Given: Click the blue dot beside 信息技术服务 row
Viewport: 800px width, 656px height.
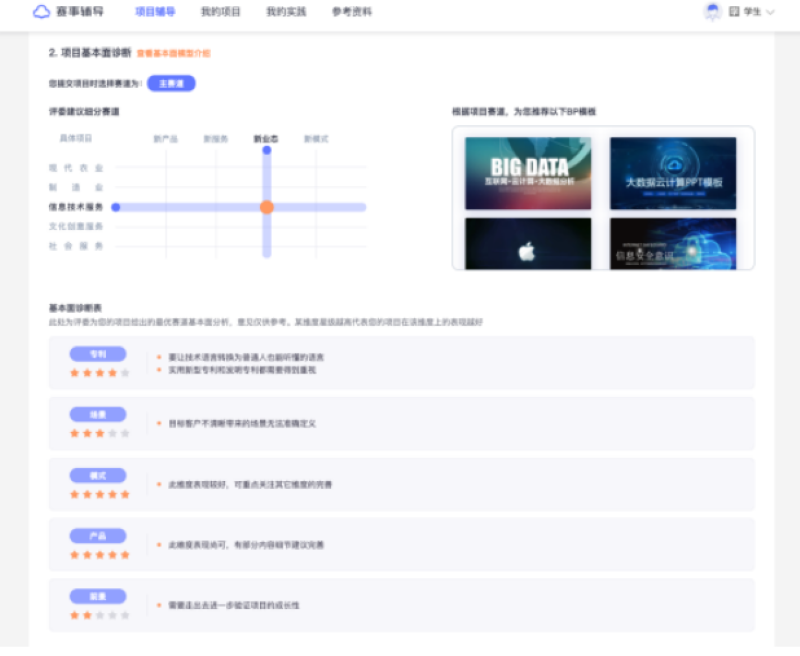Looking at the screenshot, I should click(x=116, y=207).
